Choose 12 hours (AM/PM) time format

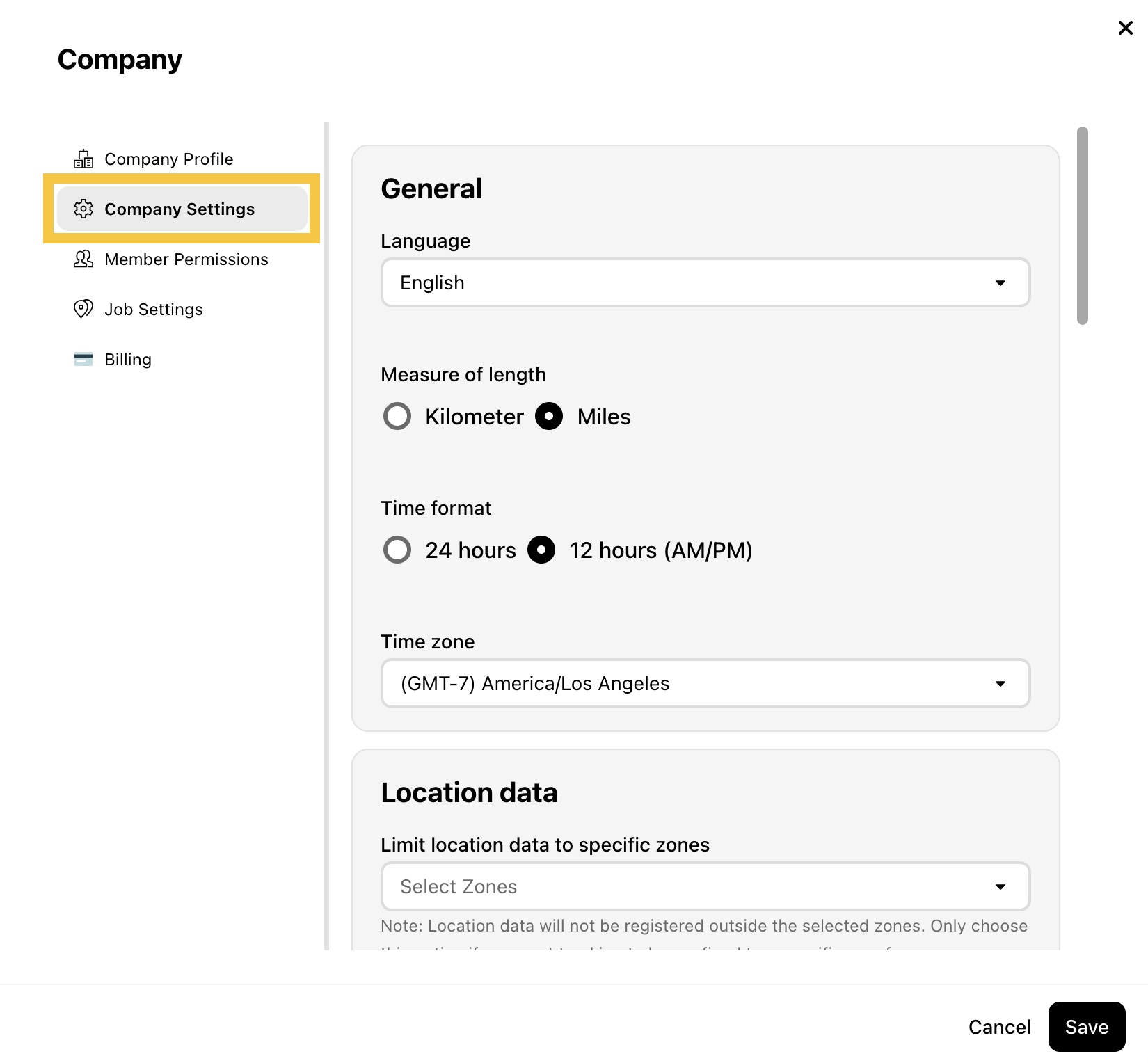pos(541,550)
